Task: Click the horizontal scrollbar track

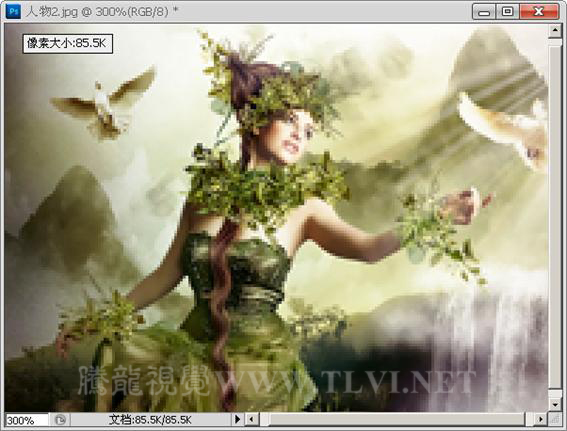Action: point(396,420)
